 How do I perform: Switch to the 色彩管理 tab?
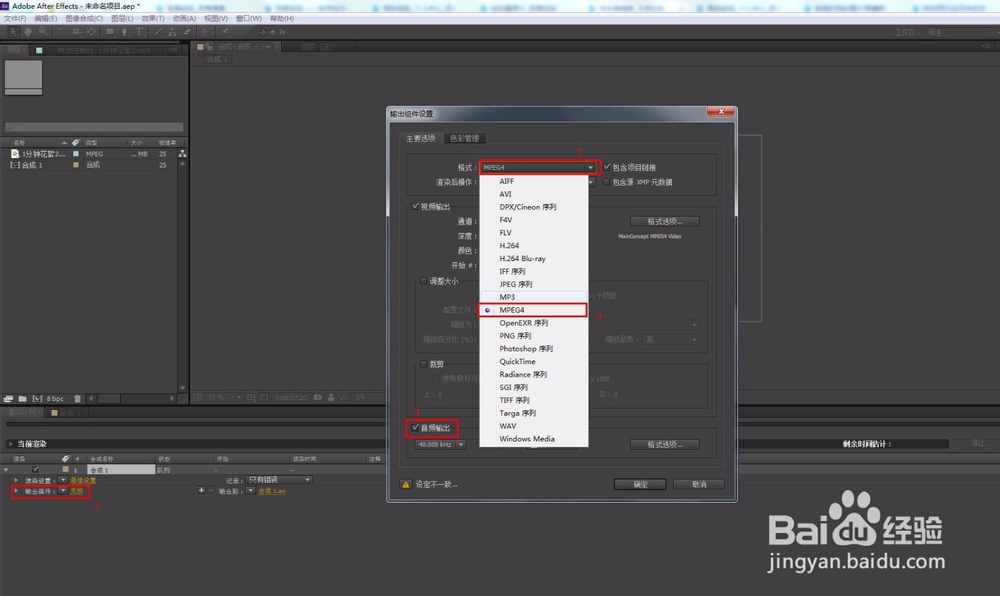465,138
